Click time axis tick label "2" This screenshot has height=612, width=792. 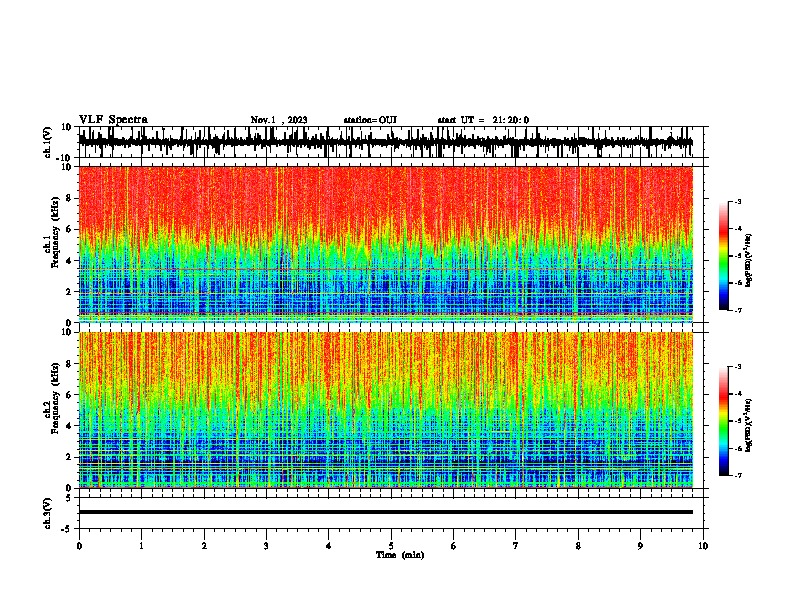coord(204,546)
